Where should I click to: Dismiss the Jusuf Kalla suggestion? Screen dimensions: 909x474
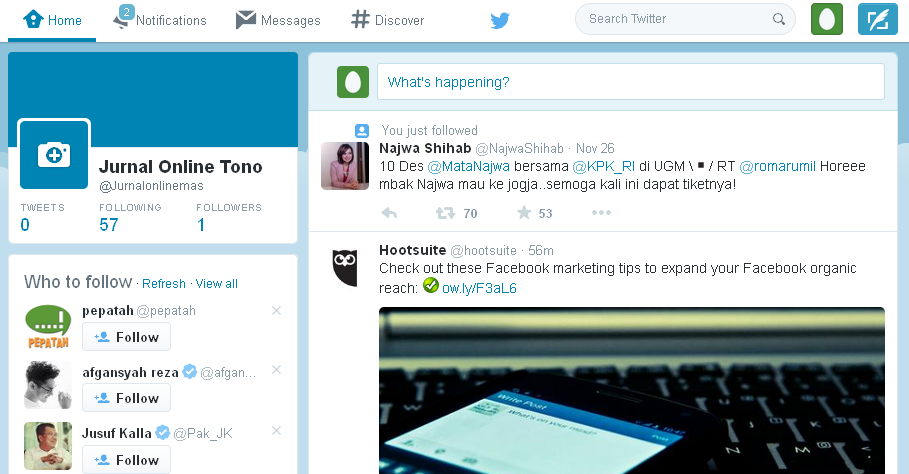point(277,431)
